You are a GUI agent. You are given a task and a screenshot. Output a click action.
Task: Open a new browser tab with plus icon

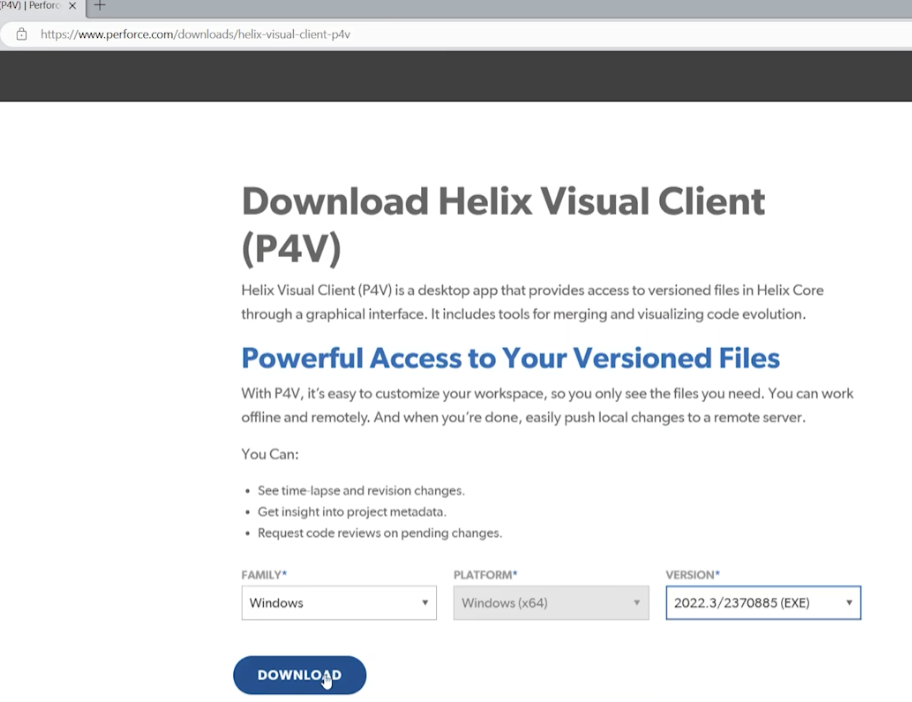pos(100,6)
